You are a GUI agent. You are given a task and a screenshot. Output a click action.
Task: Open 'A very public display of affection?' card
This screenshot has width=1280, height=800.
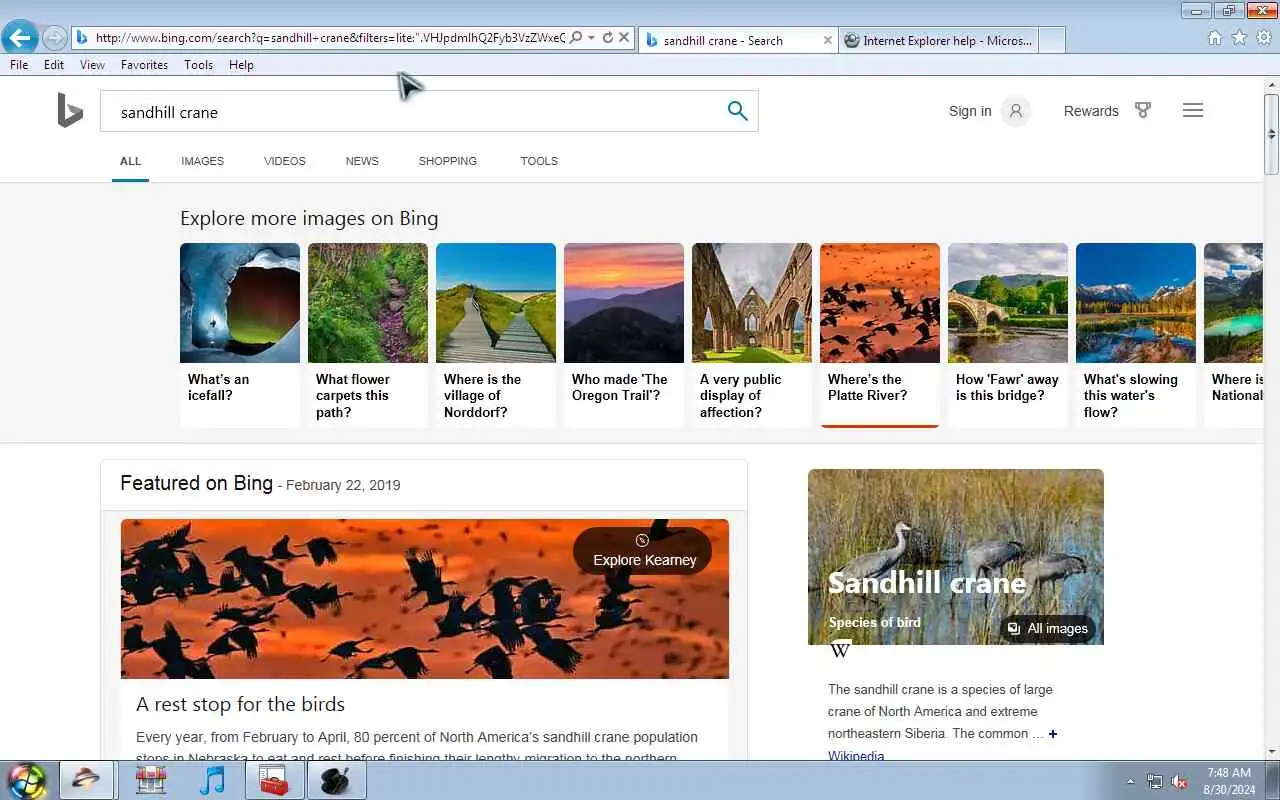[x=752, y=334]
